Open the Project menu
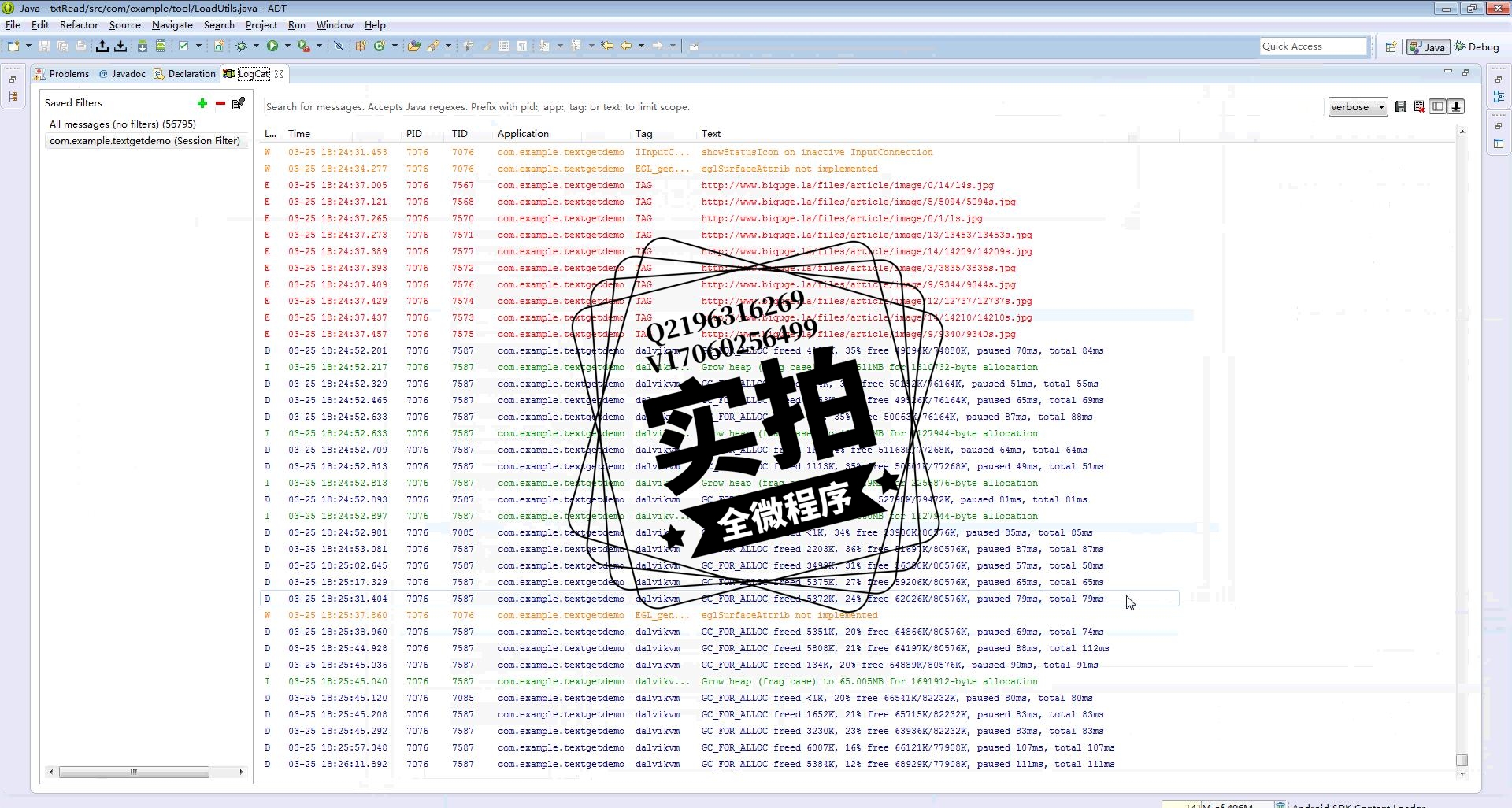1512x808 pixels. (261, 25)
